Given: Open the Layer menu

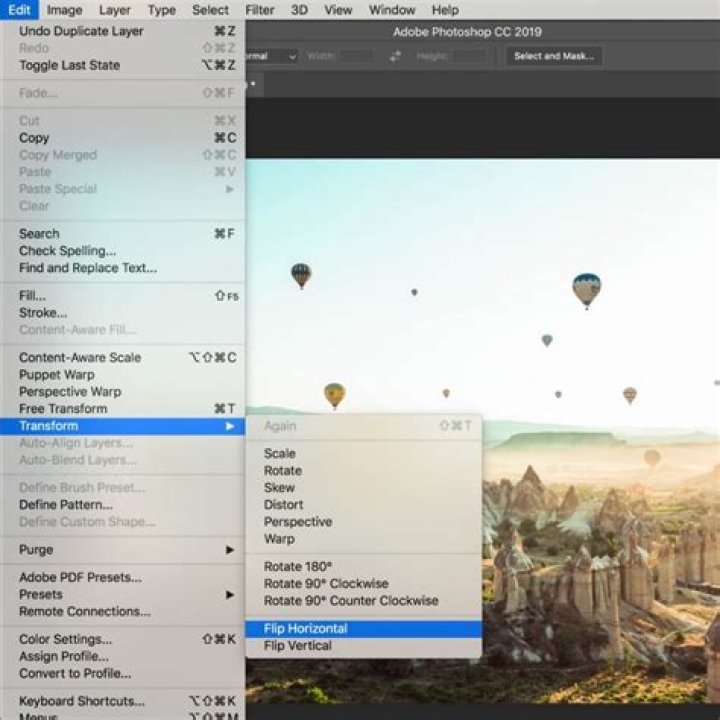Looking at the screenshot, I should [115, 10].
